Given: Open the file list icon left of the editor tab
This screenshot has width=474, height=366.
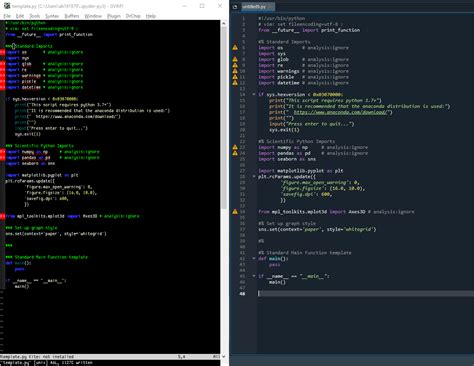Looking at the screenshot, I should 235,7.
